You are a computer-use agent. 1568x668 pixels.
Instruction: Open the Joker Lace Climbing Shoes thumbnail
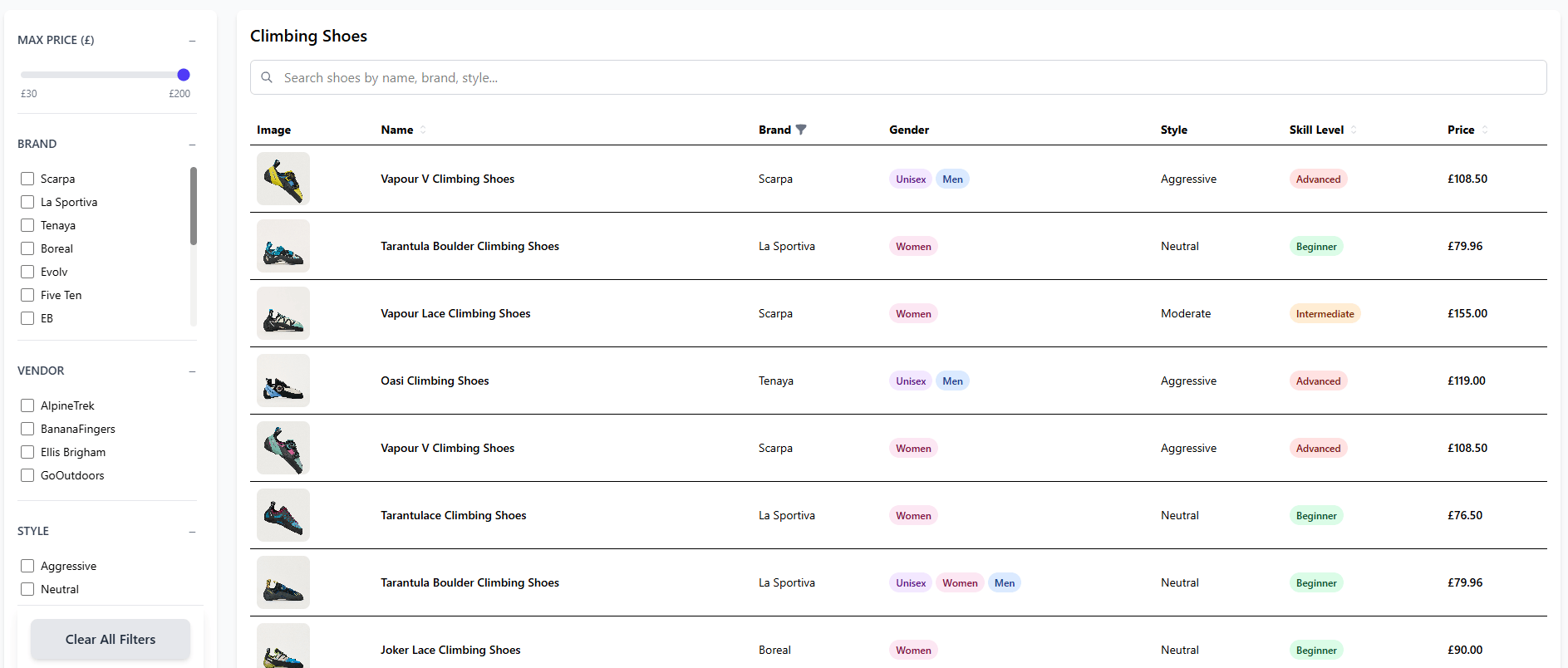(283, 646)
